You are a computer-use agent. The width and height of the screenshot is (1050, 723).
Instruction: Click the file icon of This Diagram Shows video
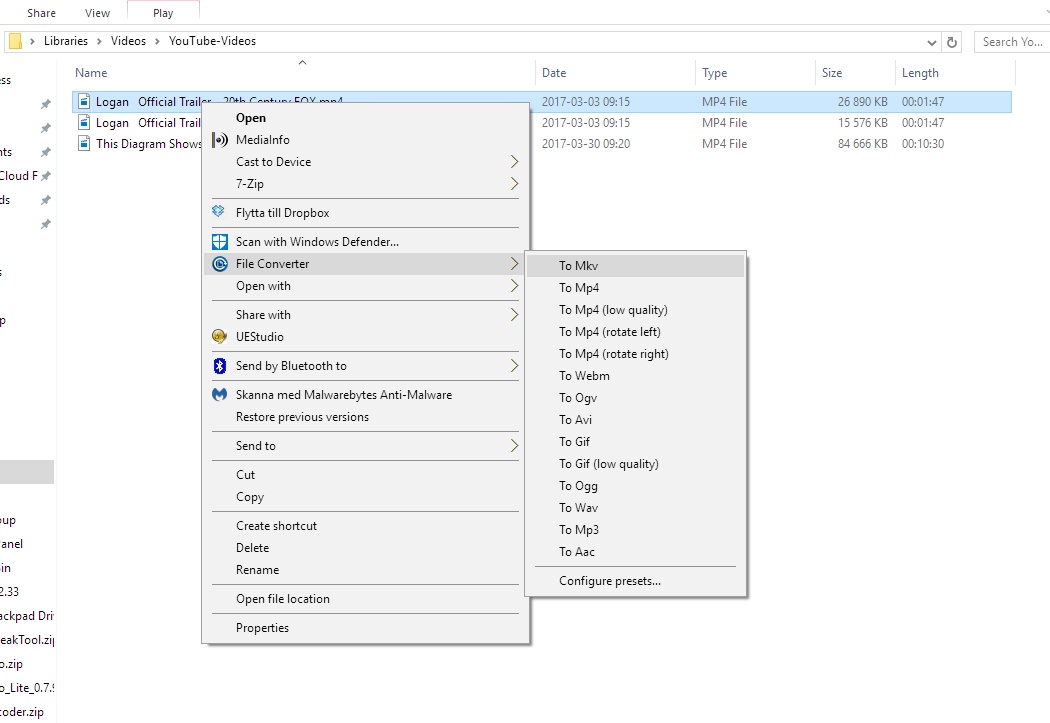coord(84,143)
